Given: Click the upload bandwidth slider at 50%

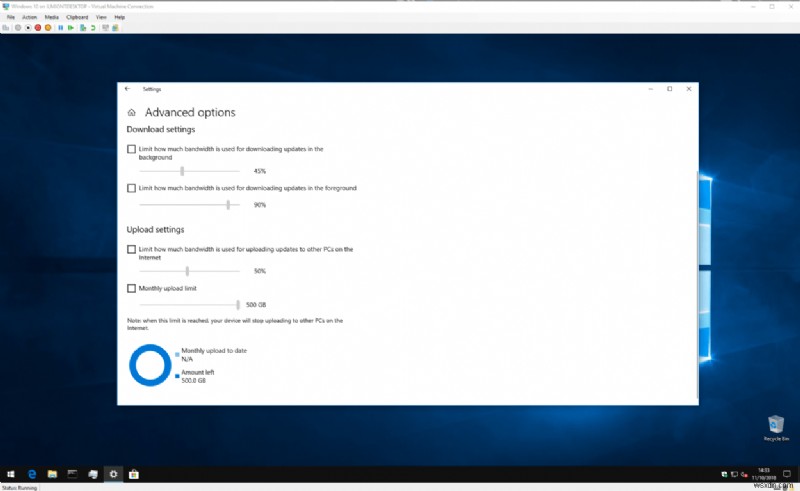Looking at the screenshot, I should point(189,271).
